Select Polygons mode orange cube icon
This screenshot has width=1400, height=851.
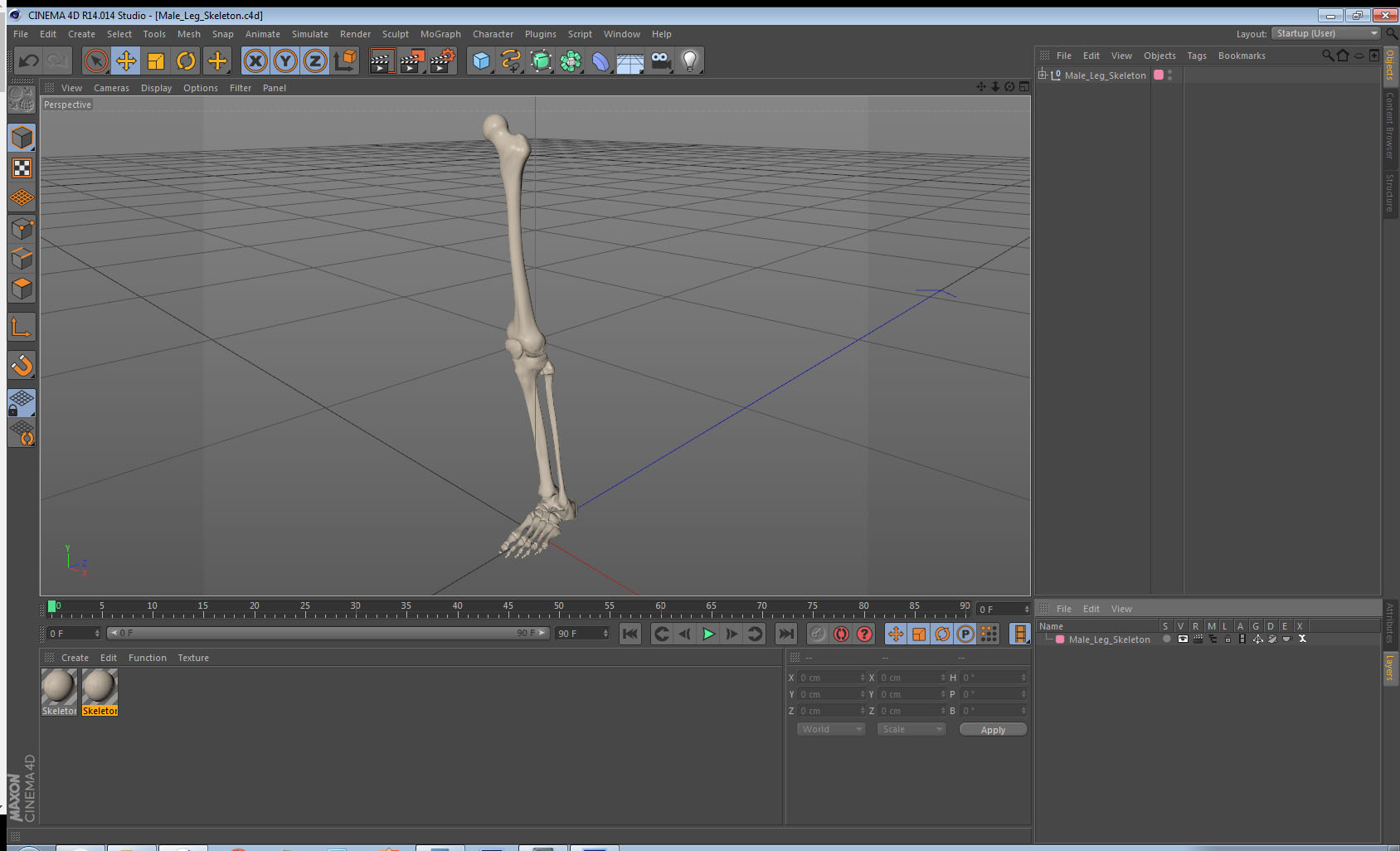[22, 289]
